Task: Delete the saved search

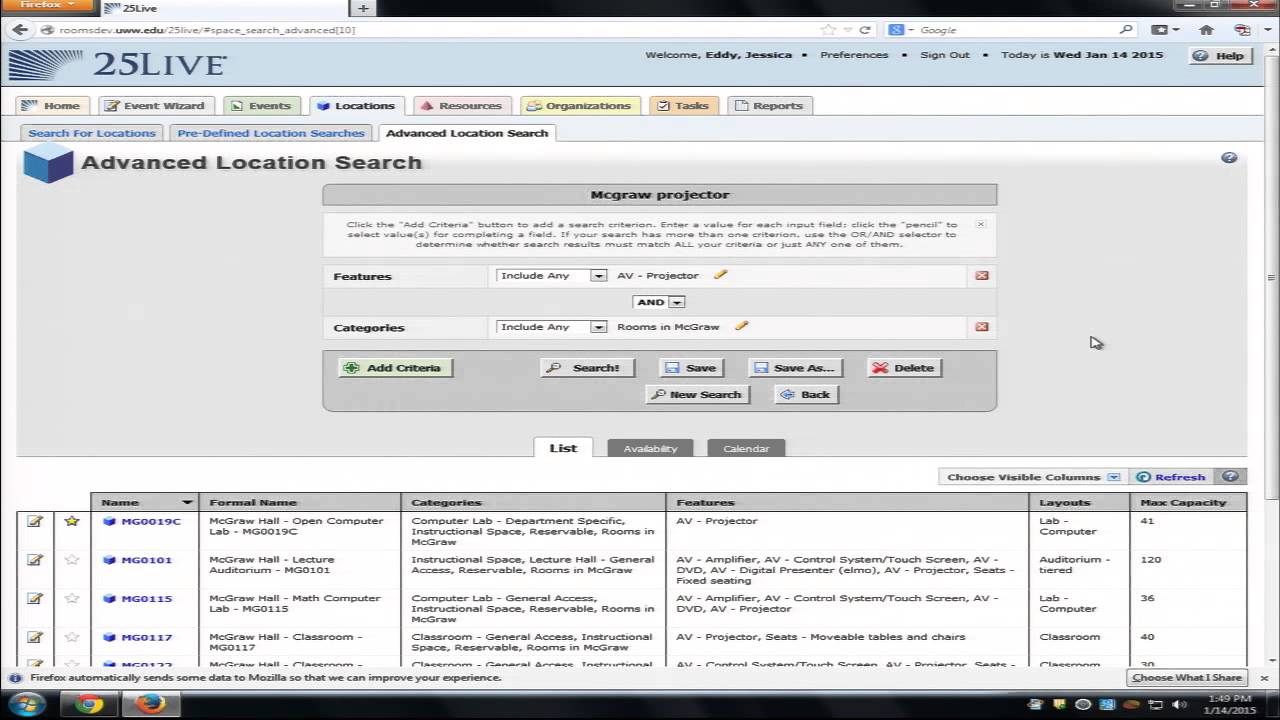Action: tap(904, 368)
